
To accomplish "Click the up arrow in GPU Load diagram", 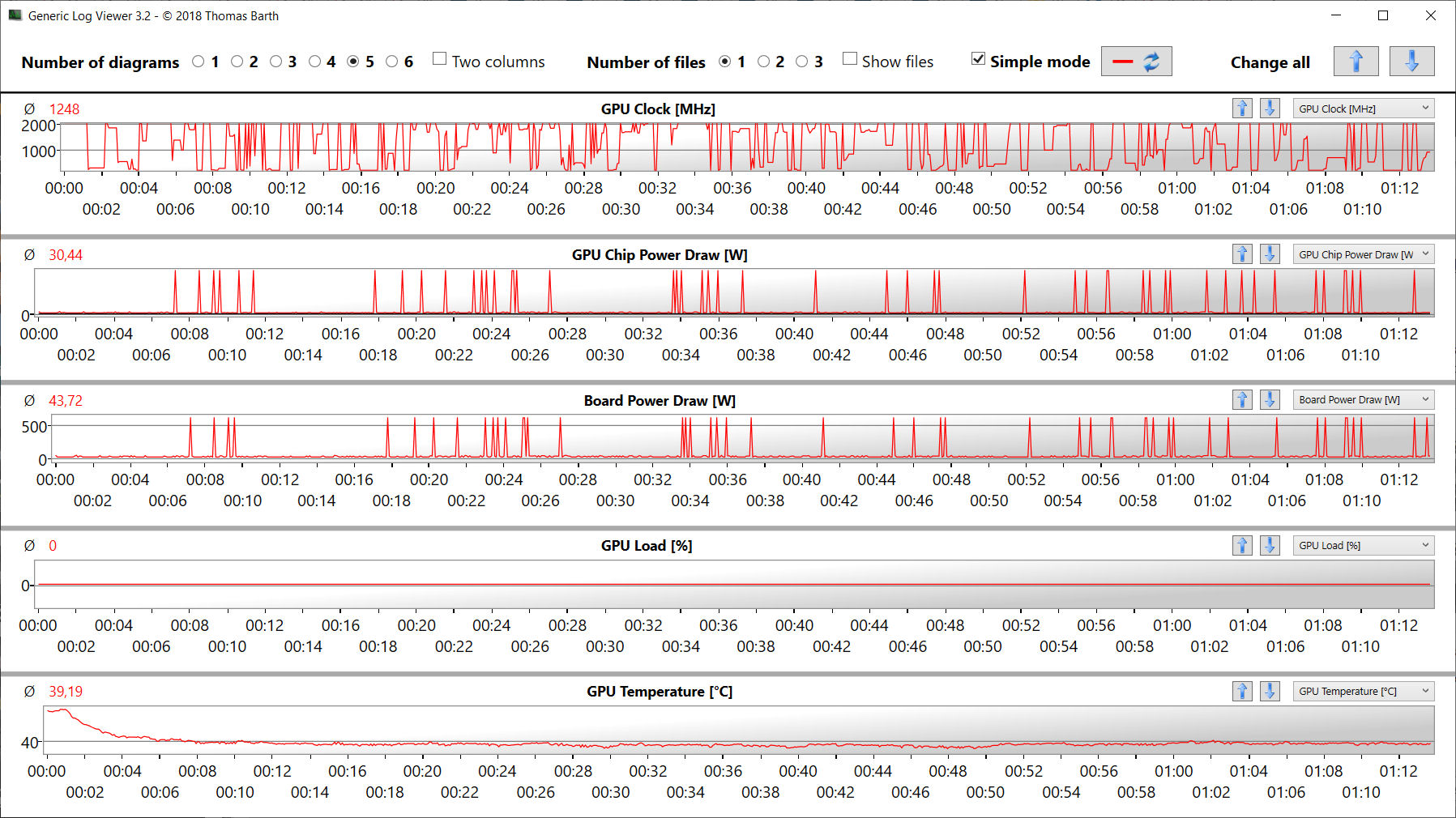I will (x=1242, y=545).
